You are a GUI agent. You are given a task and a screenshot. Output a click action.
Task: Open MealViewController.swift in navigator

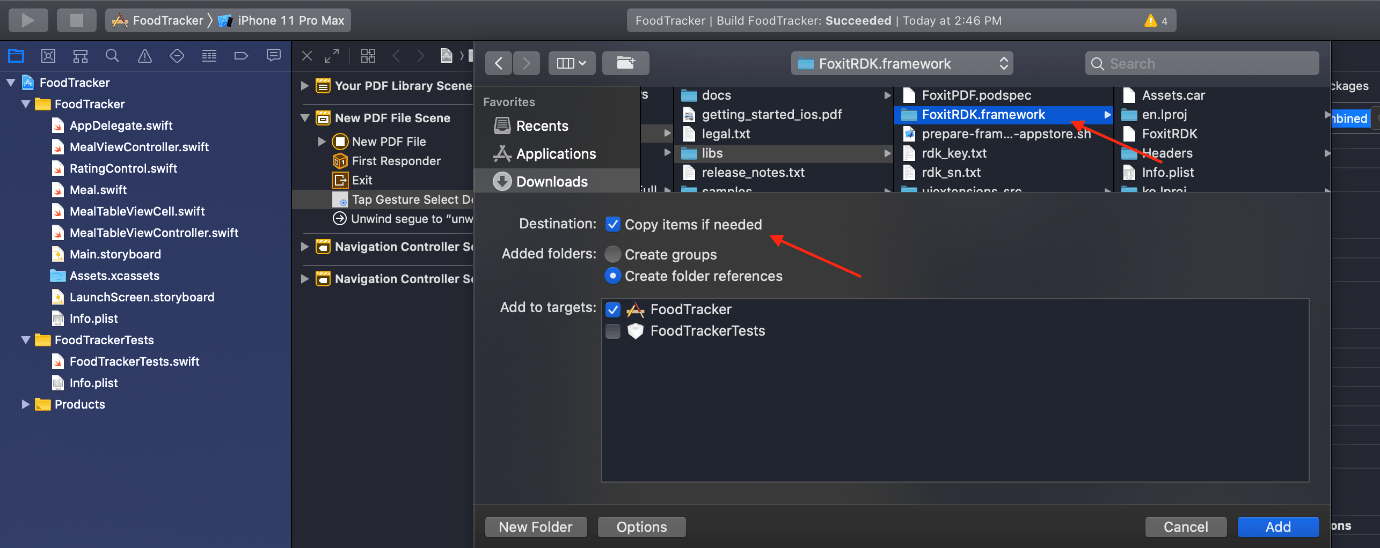[139, 147]
